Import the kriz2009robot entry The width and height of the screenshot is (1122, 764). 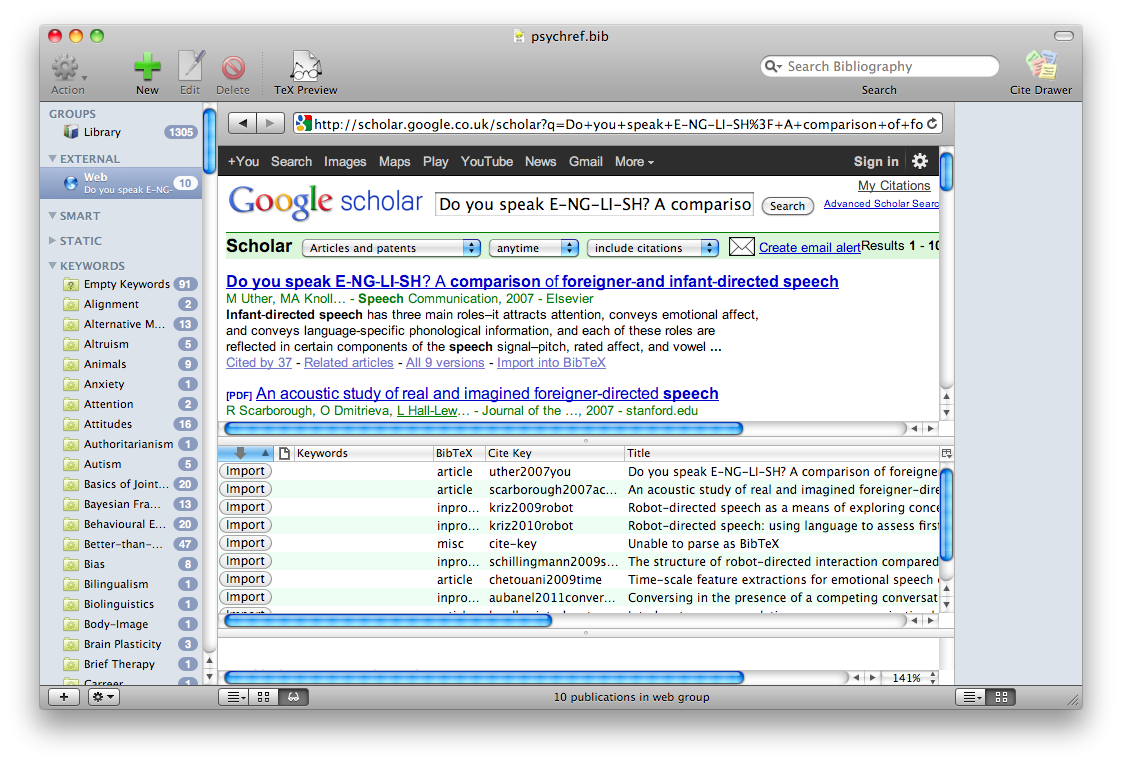pos(245,506)
